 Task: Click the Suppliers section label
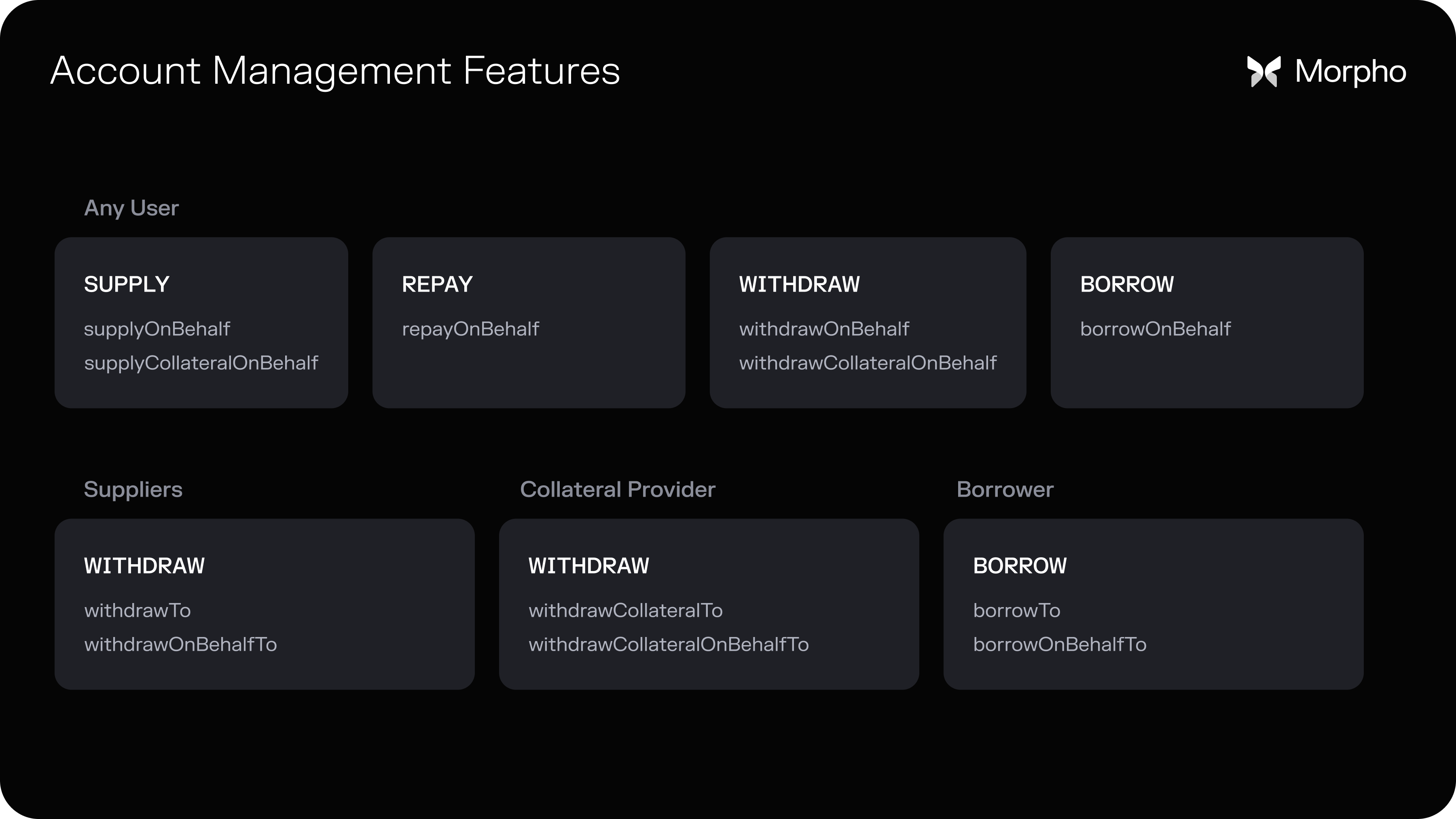[133, 489]
